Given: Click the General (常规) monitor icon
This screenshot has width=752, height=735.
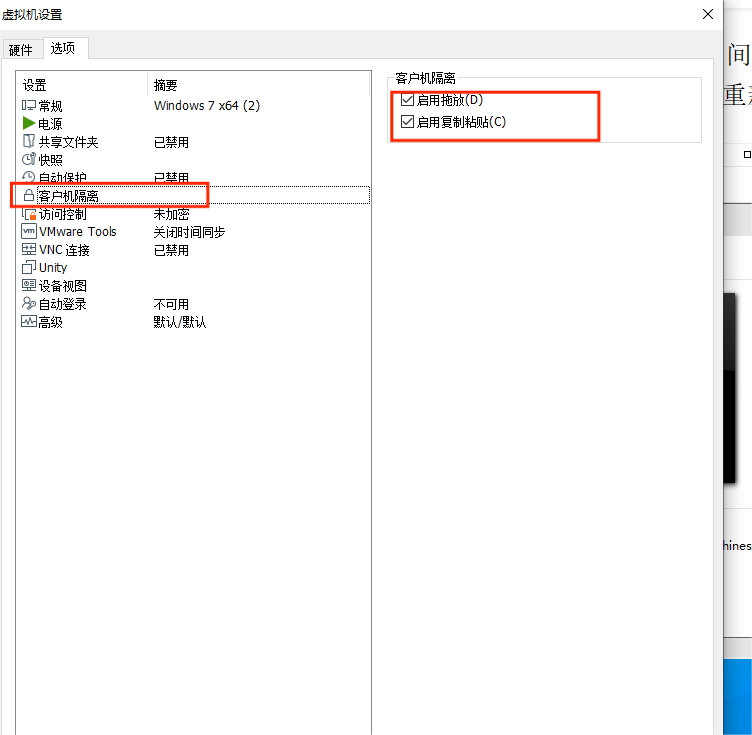Looking at the screenshot, I should 29,106.
